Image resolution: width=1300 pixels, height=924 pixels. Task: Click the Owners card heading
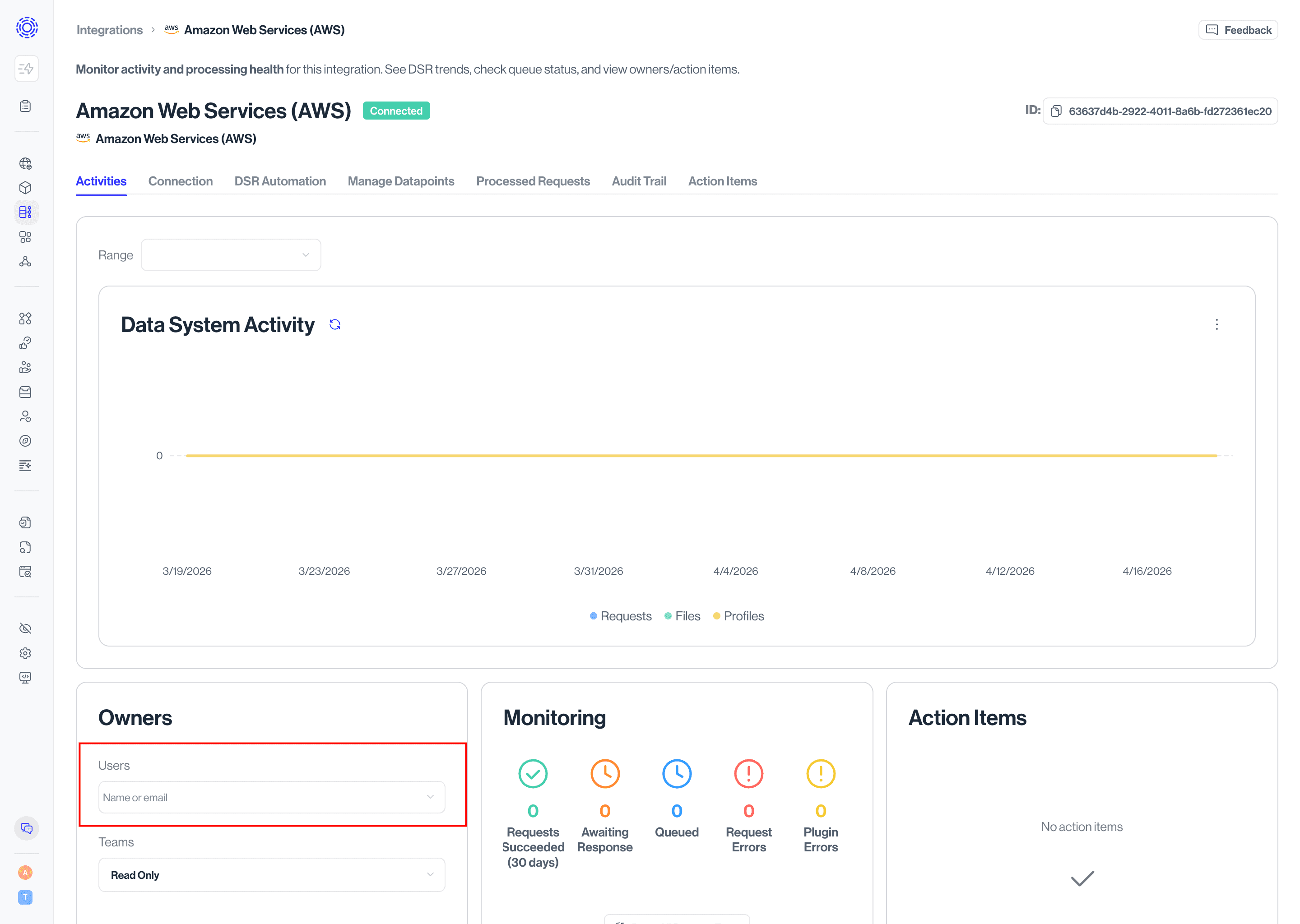135,718
